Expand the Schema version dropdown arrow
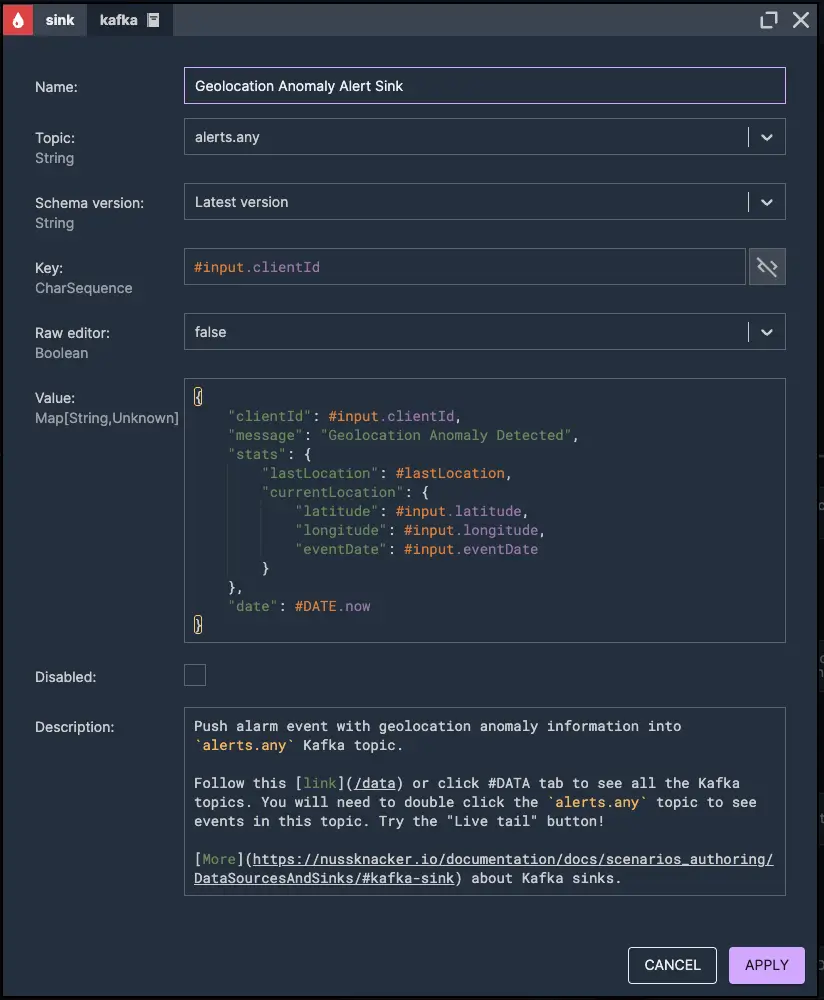This screenshot has width=824, height=1000. click(767, 202)
